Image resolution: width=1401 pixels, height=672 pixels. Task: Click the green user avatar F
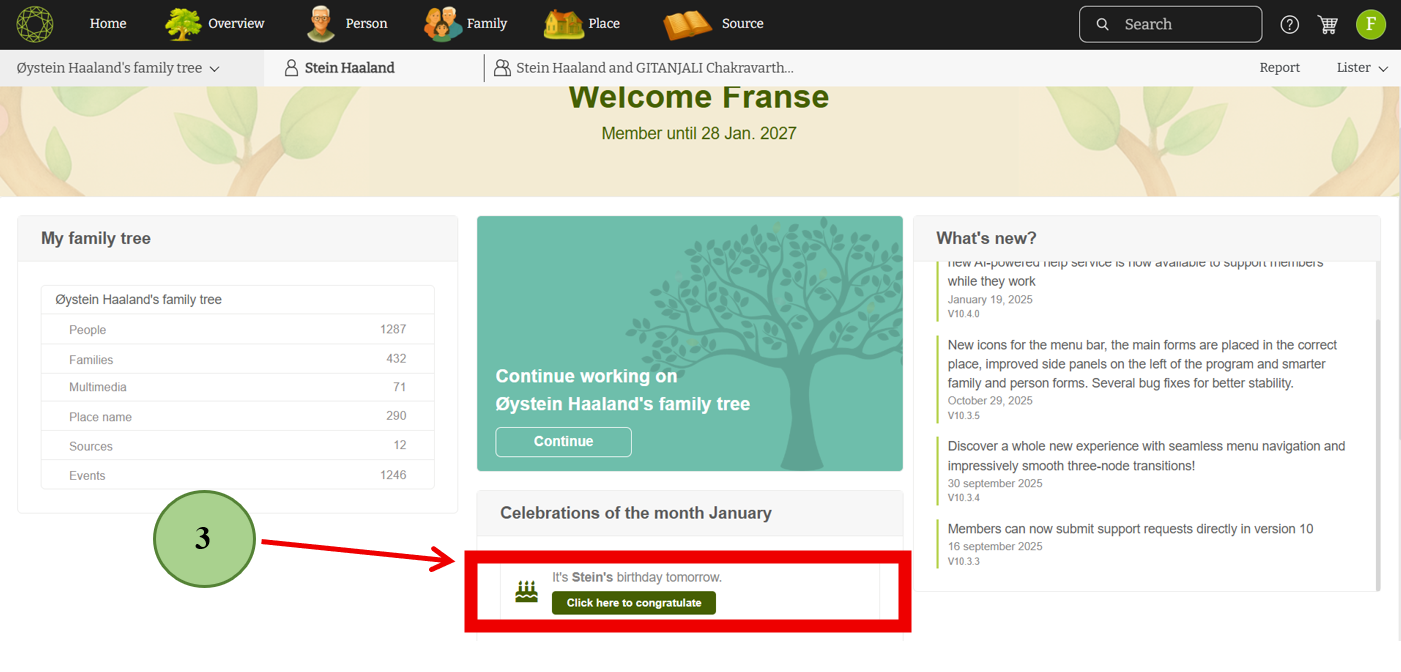tap(1370, 24)
